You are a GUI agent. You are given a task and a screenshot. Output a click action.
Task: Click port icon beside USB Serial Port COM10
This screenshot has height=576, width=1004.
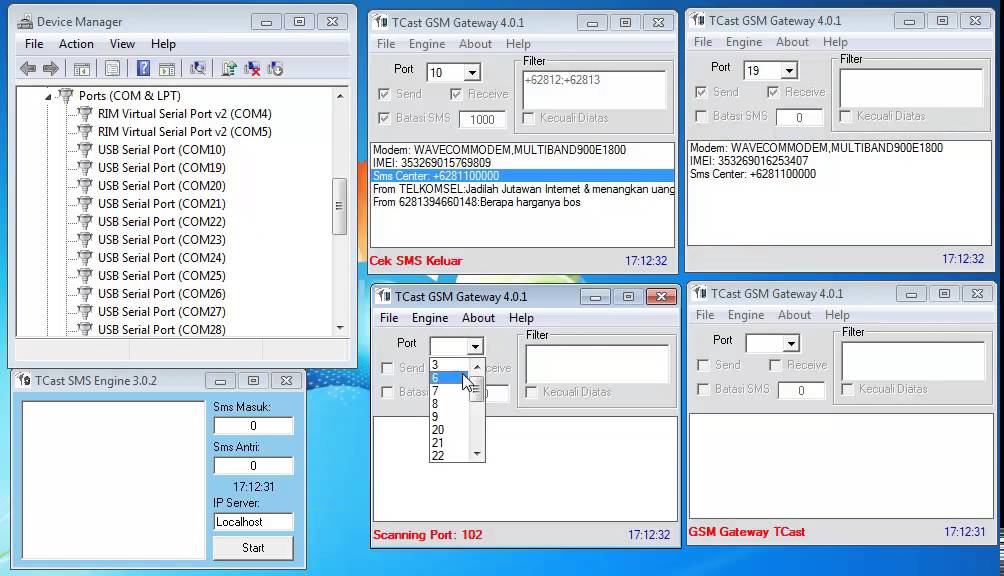tap(85, 150)
